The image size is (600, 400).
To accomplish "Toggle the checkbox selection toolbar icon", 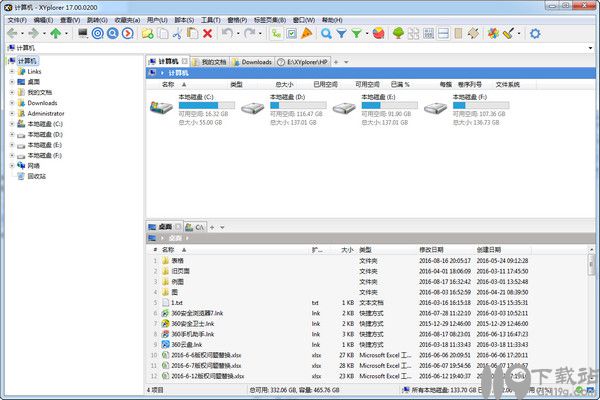I will click(292, 34).
